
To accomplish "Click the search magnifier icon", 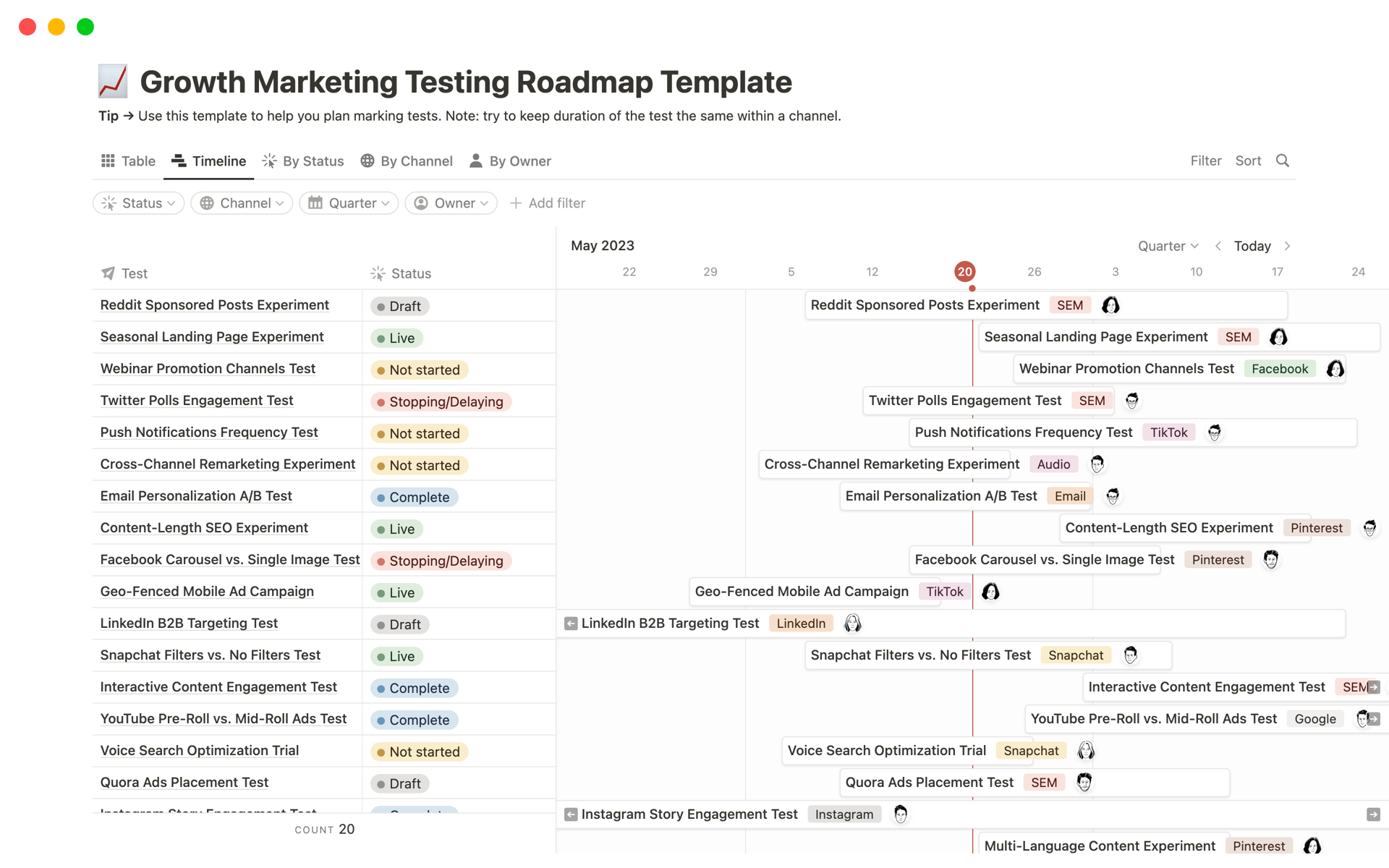I will [1282, 161].
